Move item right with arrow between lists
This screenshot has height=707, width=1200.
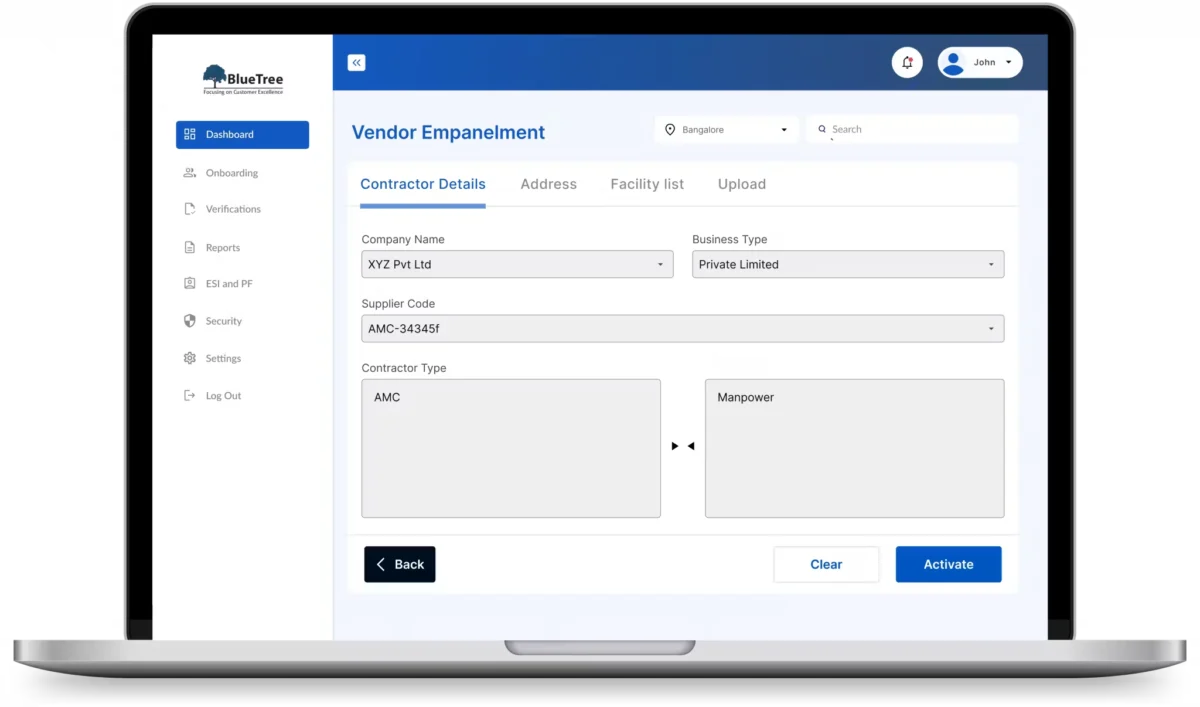click(675, 446)
